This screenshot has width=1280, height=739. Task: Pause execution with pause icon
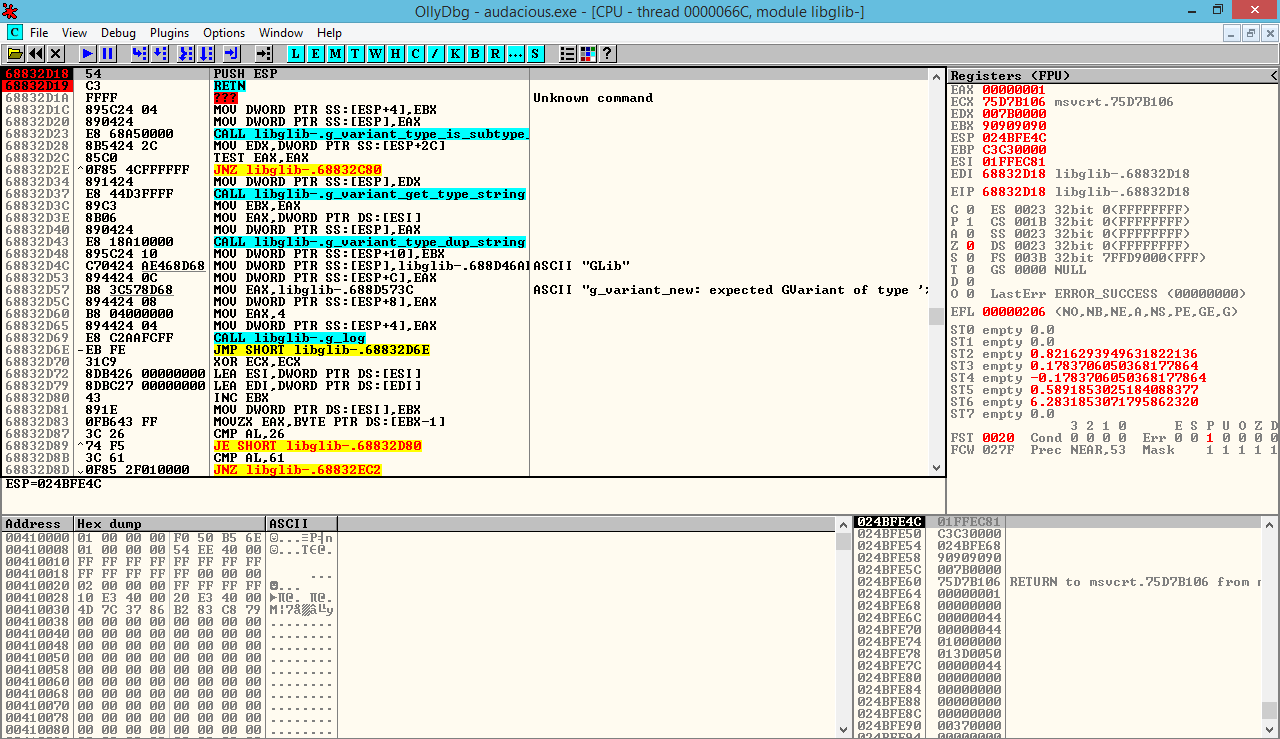coord(108,53)
